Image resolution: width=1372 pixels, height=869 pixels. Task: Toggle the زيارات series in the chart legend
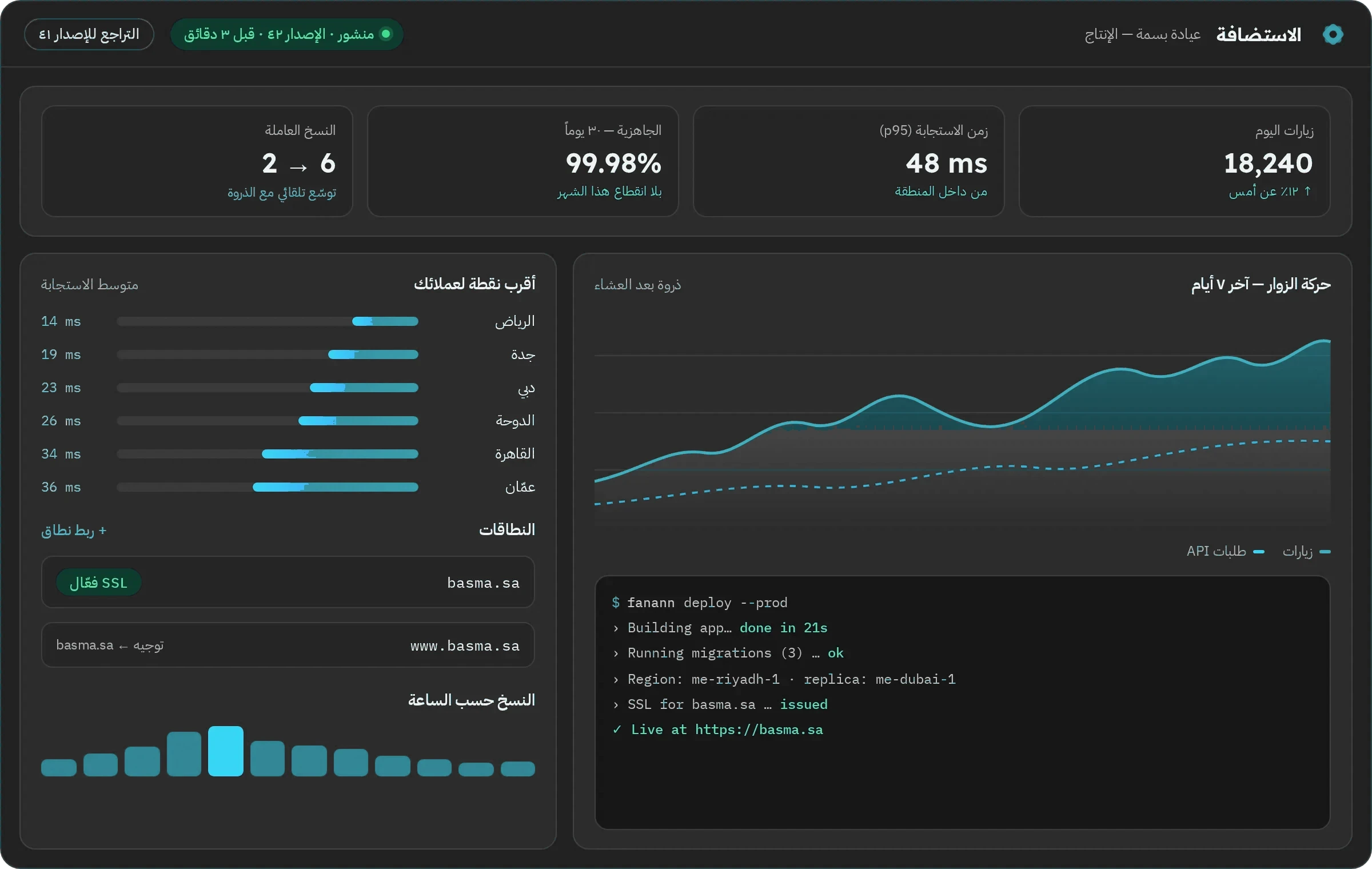click(x=1307, y=551)
